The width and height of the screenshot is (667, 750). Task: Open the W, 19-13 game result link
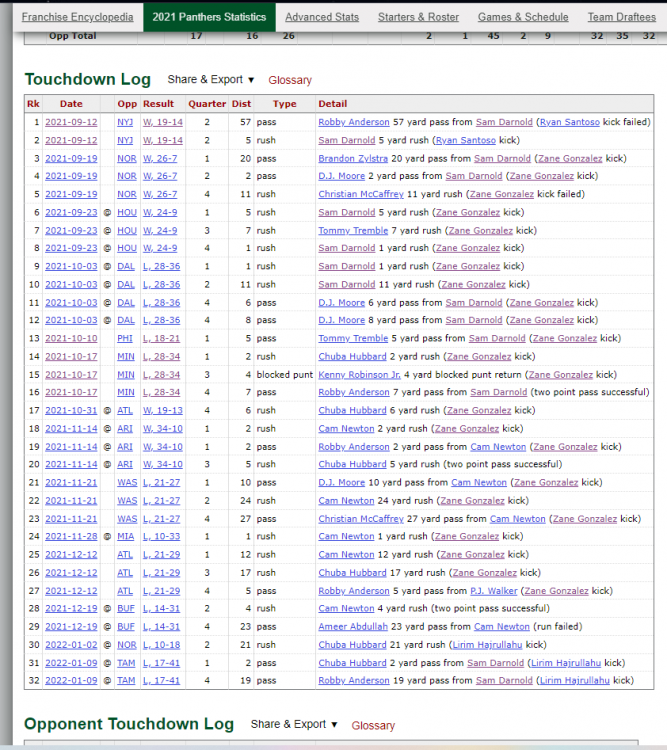[159, 410]
